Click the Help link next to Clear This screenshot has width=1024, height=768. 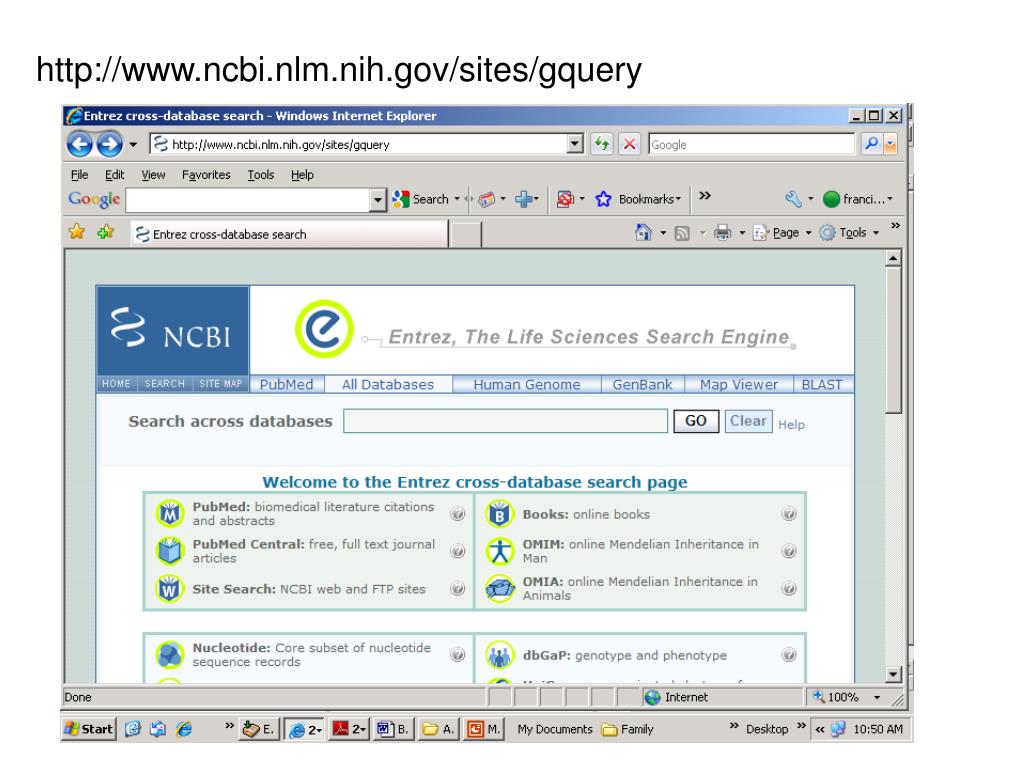click(791, 424)
